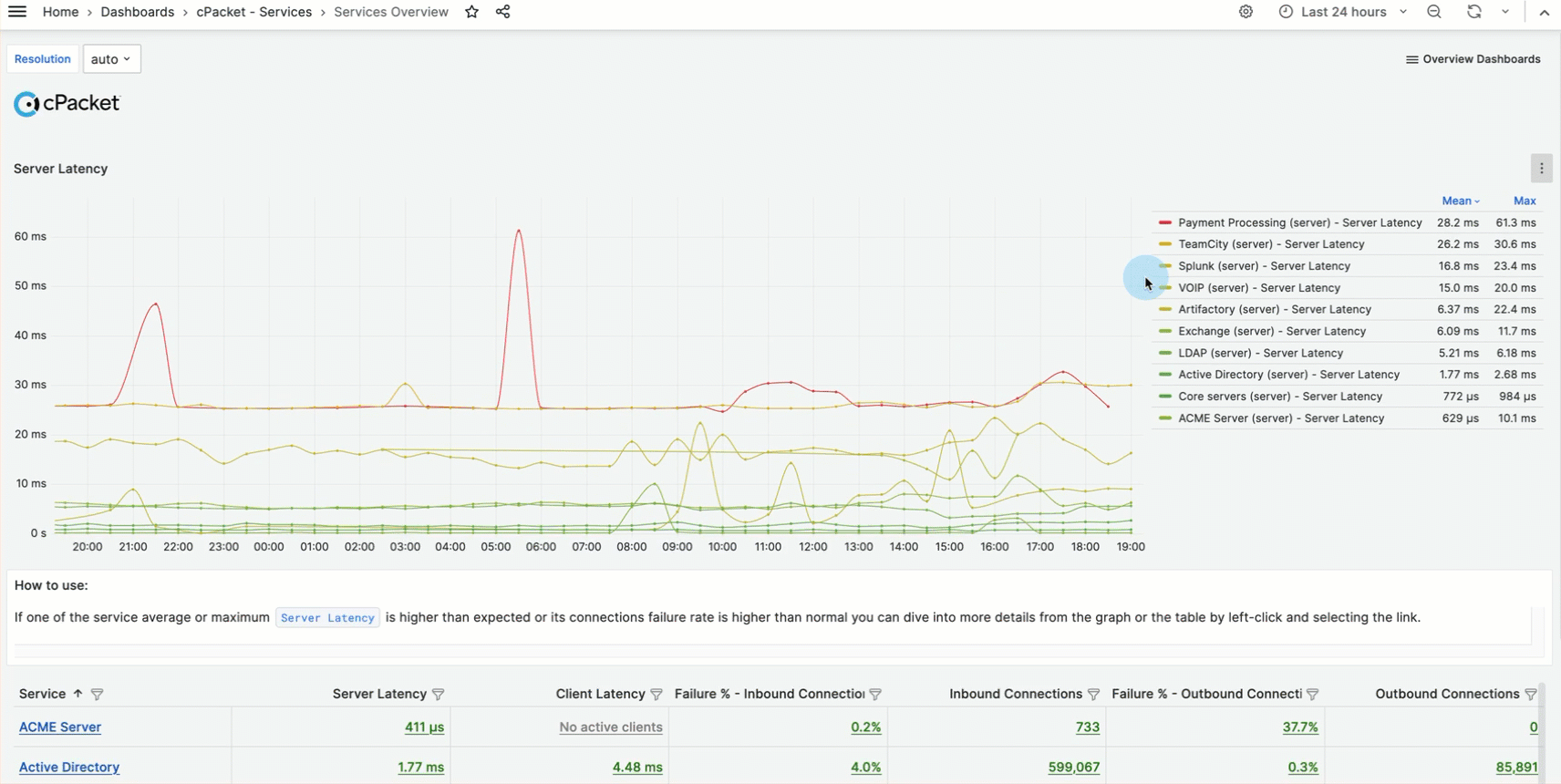The image size is (1561, 784).
Task: Open the Server Latency panel menu
Action: tap(1541, 169)
